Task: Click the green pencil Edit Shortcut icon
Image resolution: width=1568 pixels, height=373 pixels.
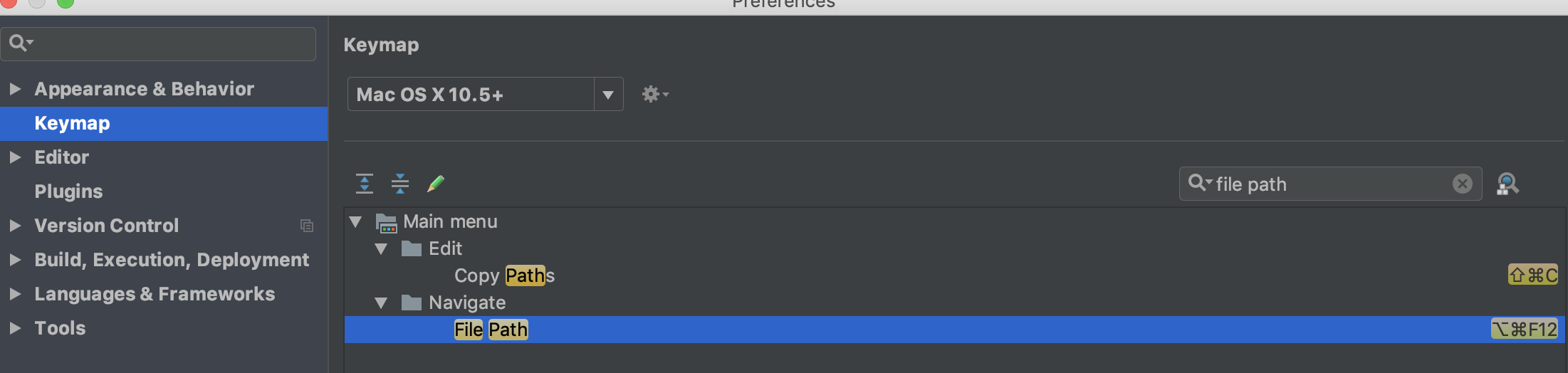Action: [x=436, y=184]
